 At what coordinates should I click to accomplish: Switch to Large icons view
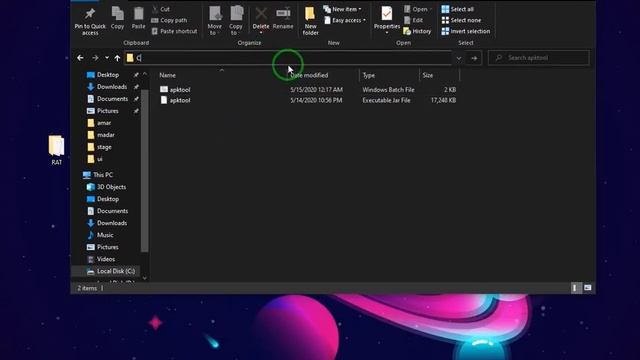point(587,288)
